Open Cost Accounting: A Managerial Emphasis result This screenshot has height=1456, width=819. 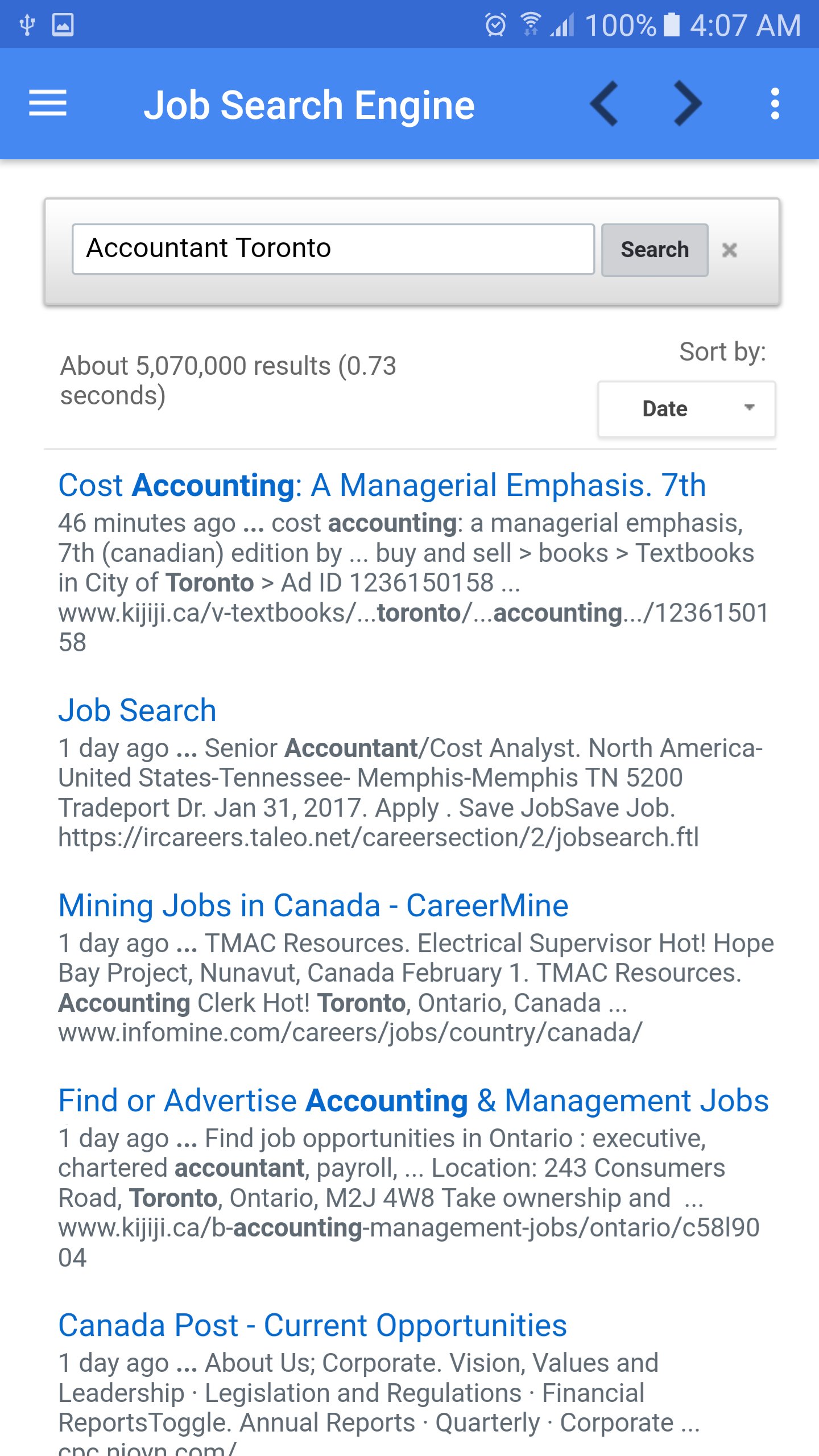[x=382, y=485]
